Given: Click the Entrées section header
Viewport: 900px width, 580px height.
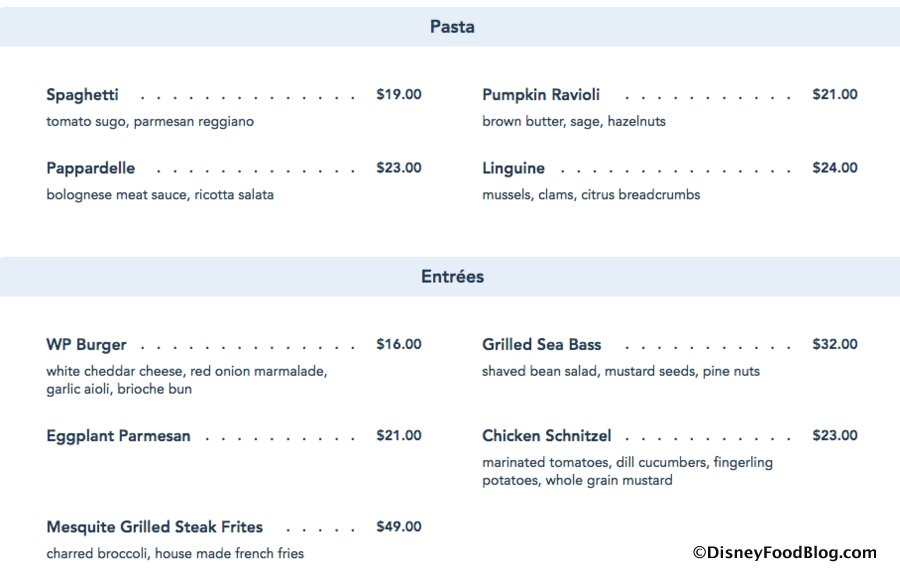Looking at the screenshot, I should tap(452, 277).
